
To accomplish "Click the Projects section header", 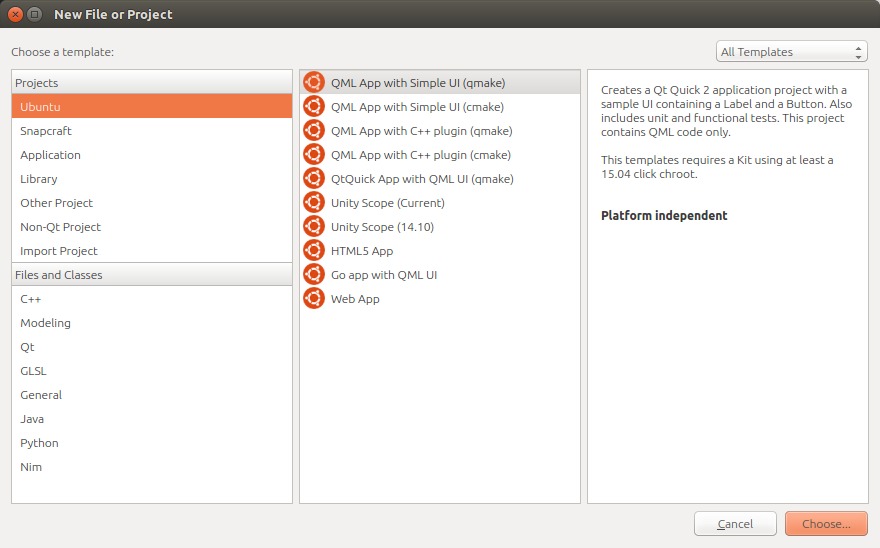I will [x=152, y=83].
